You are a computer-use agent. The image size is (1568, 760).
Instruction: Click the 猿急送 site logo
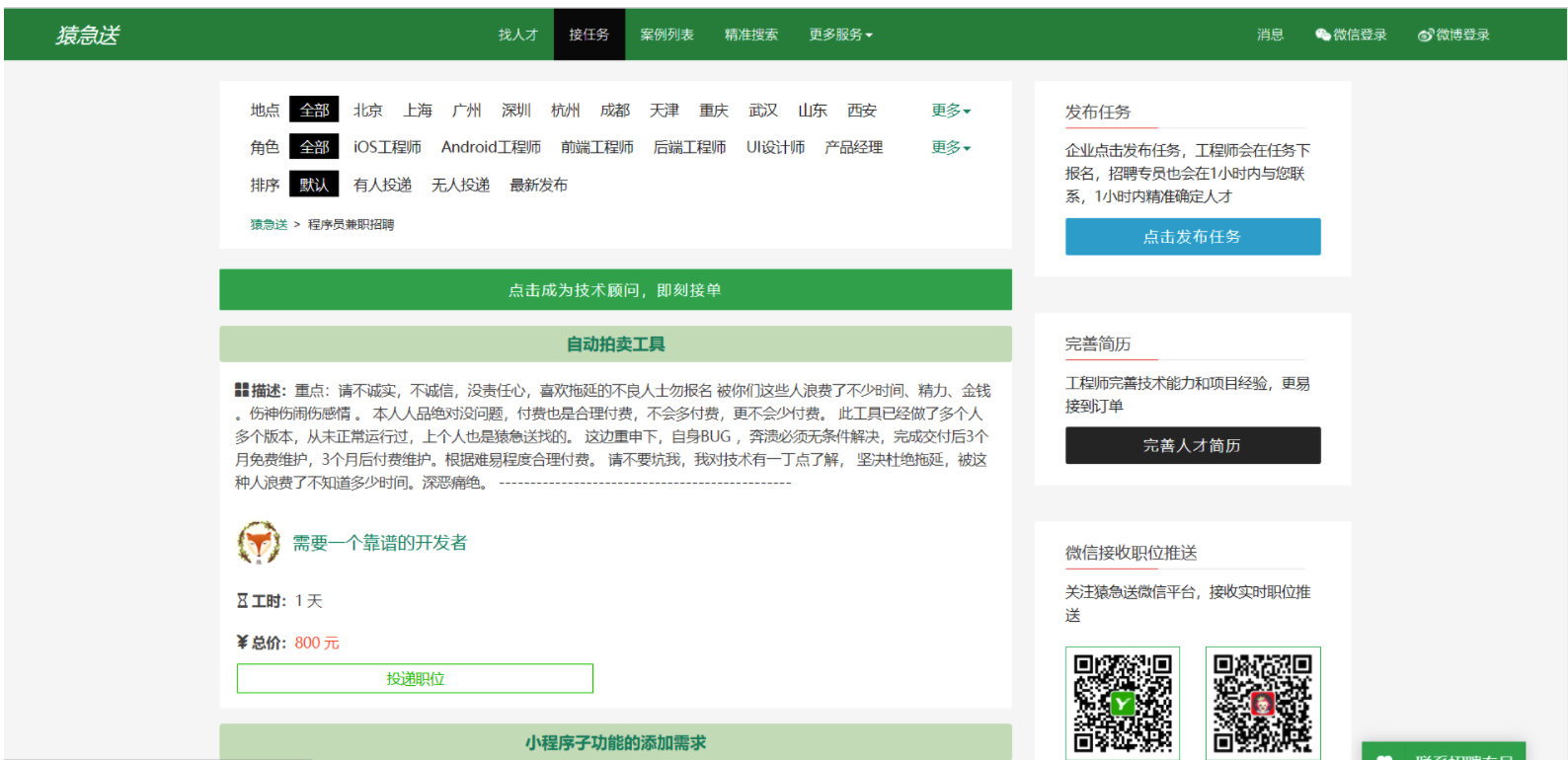point(87,36)
